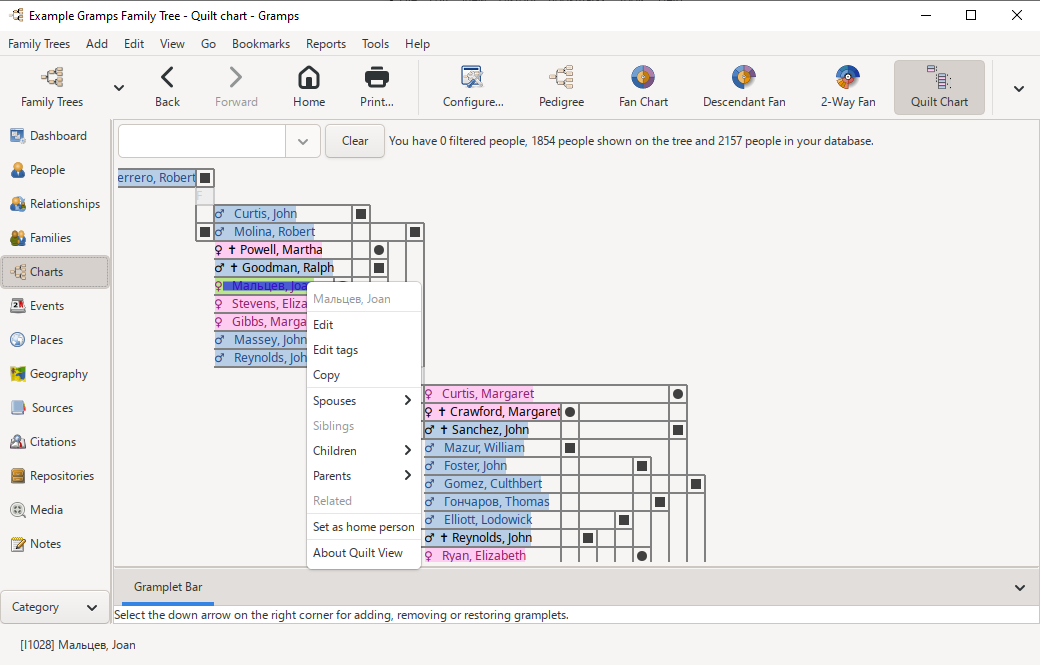Select the Gramplet Bar tab

click(x=168, y=587)
